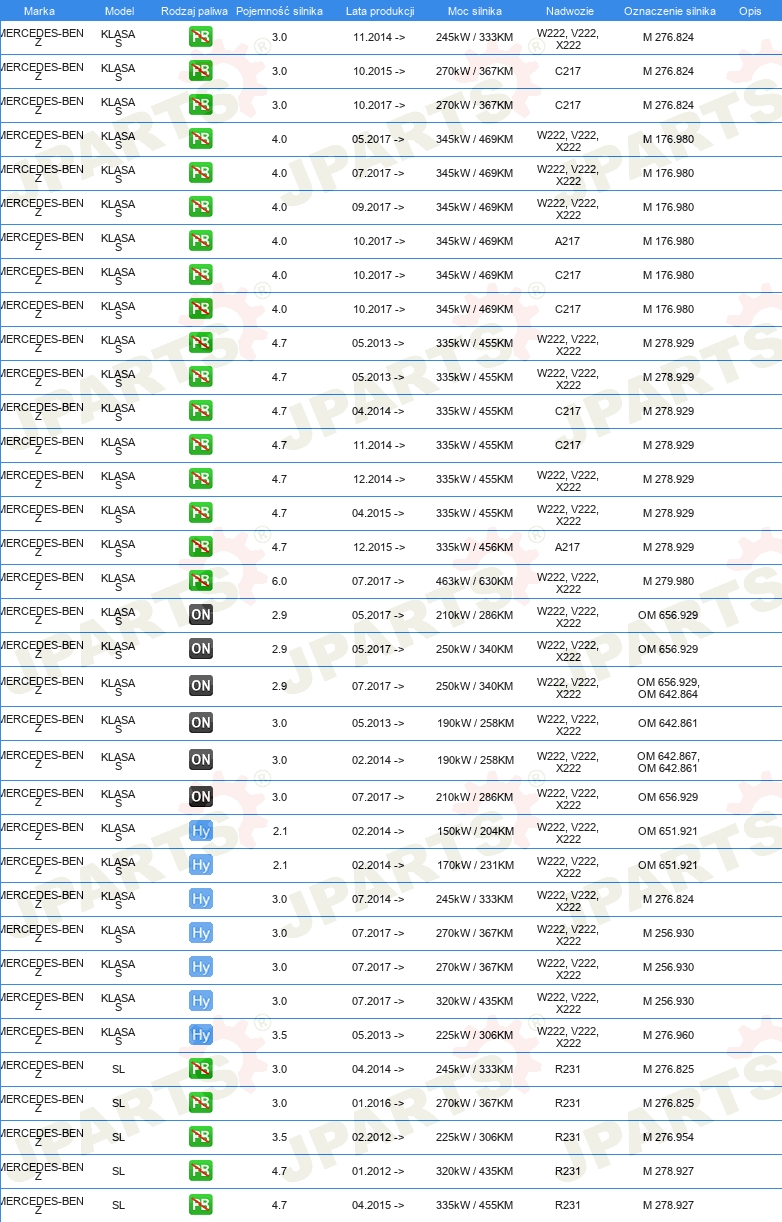Select the petrol icon in the 12.2014 row
The width and height of the screenshot is (782, 1222).
201,479
